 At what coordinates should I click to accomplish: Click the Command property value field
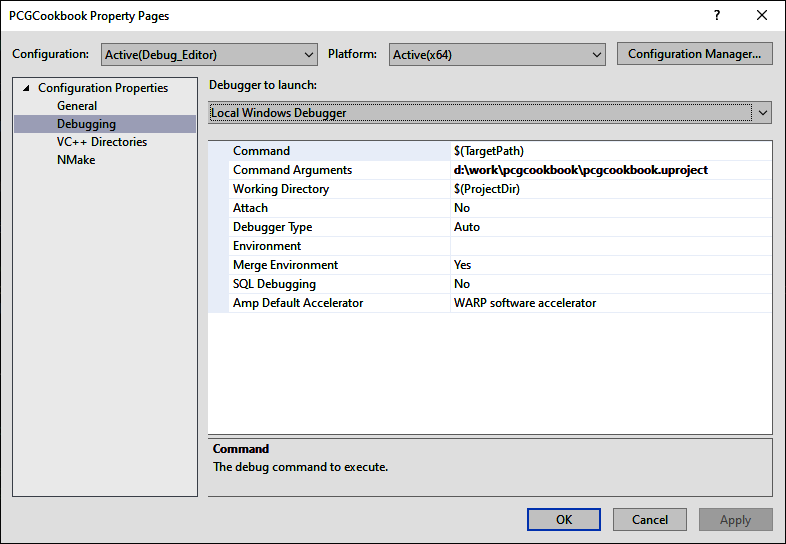point(610,151)
